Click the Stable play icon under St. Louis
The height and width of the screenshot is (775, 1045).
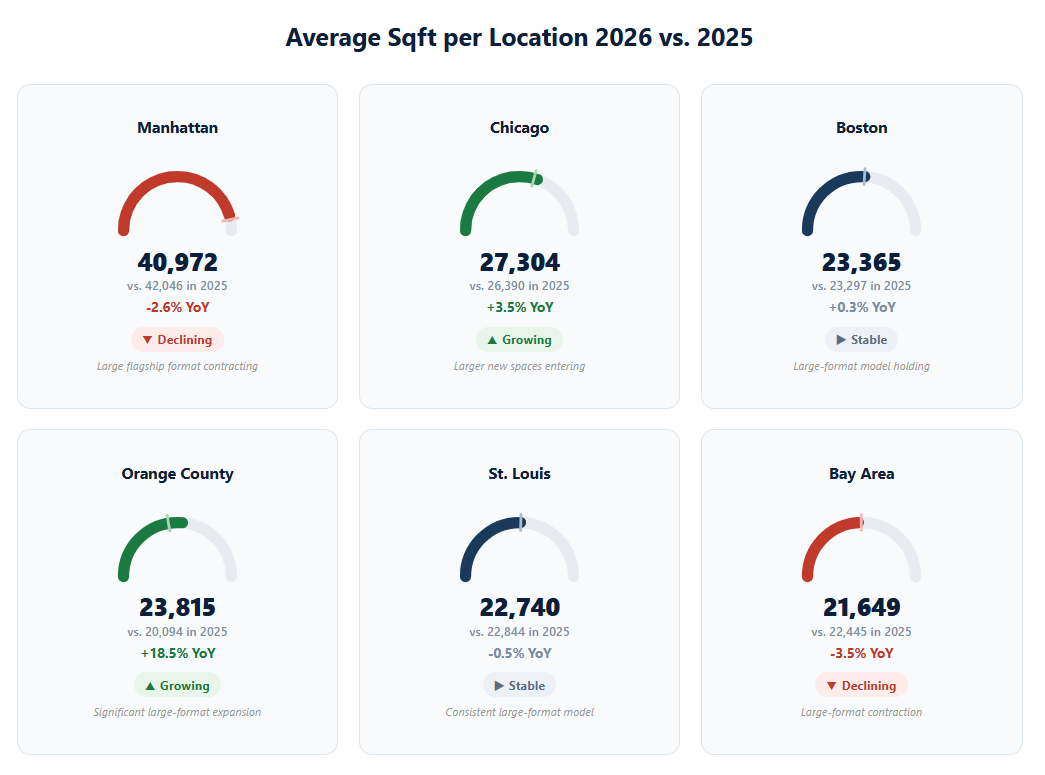point(497,685)
